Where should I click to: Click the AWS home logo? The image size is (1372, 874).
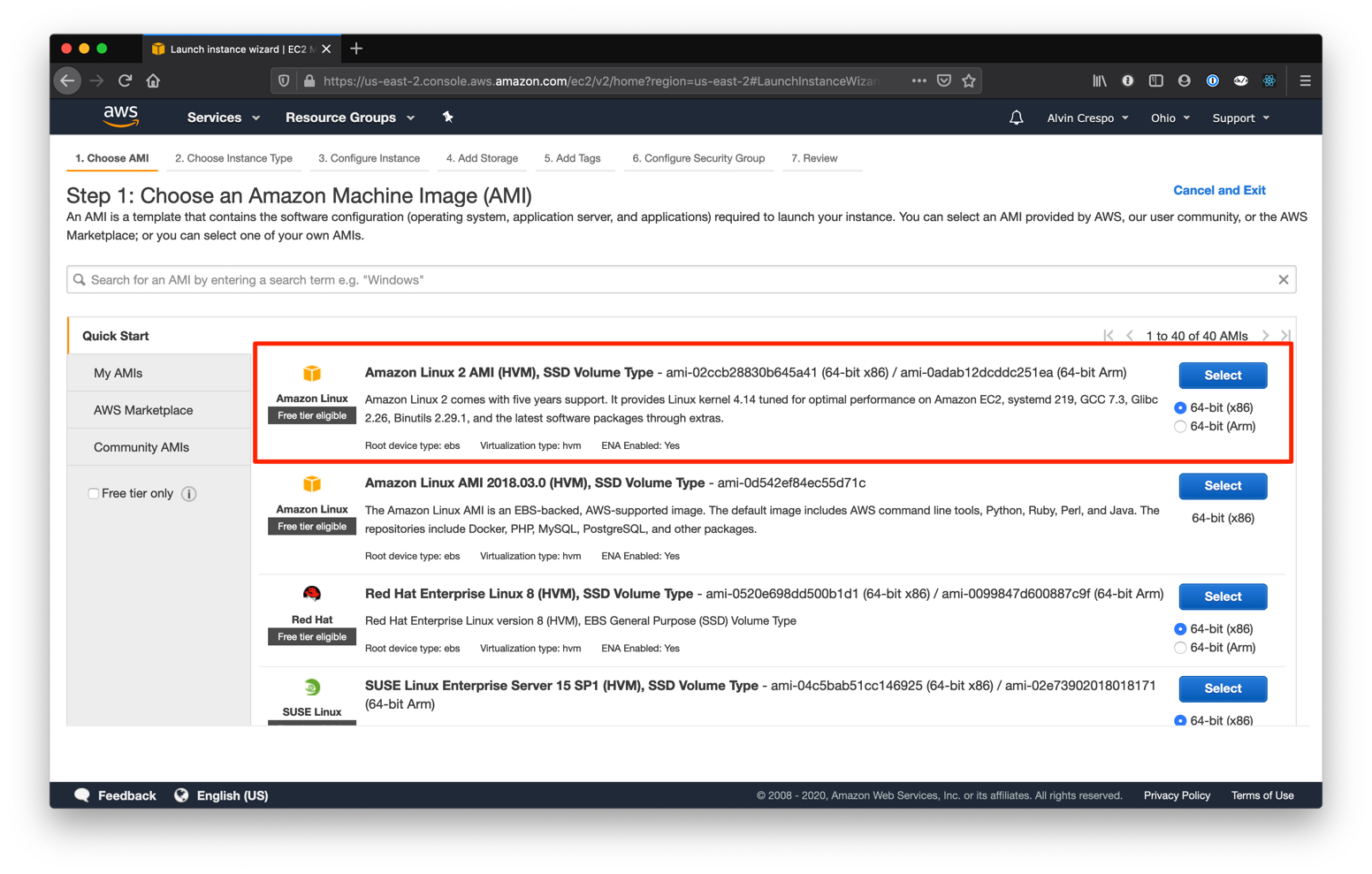120,116
